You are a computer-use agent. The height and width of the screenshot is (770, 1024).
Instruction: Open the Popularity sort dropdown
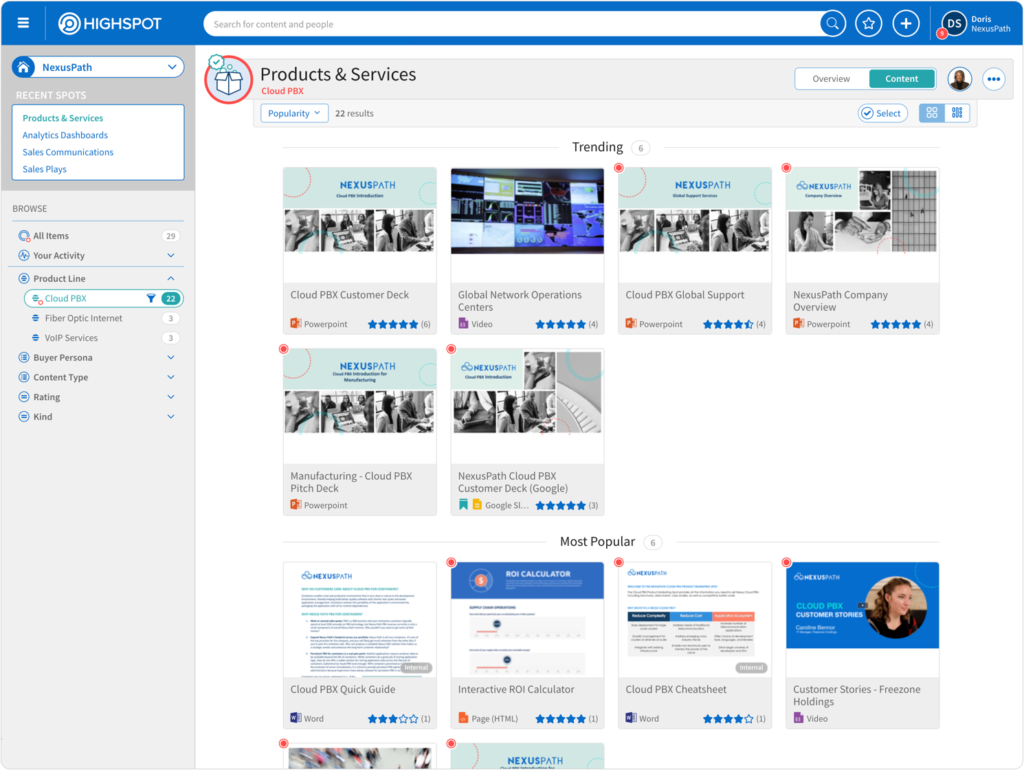(x=294, y=113)
